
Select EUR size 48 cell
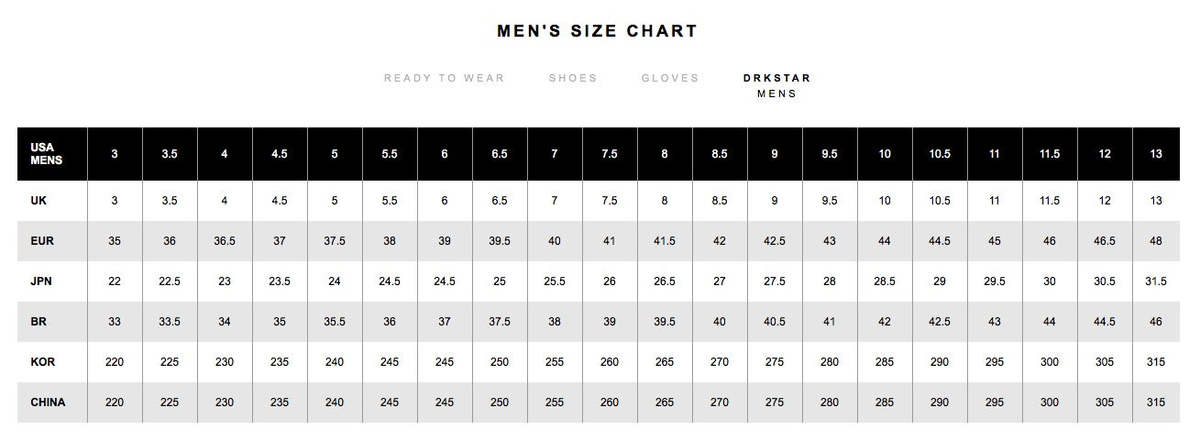point(1156,241)
